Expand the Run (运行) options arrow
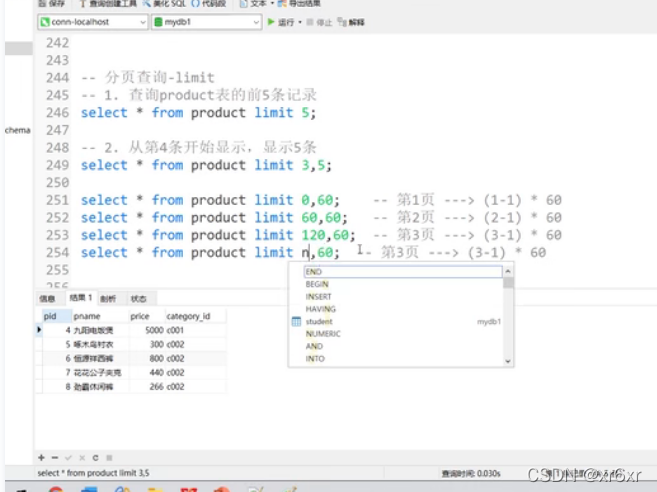 point(300,22)
